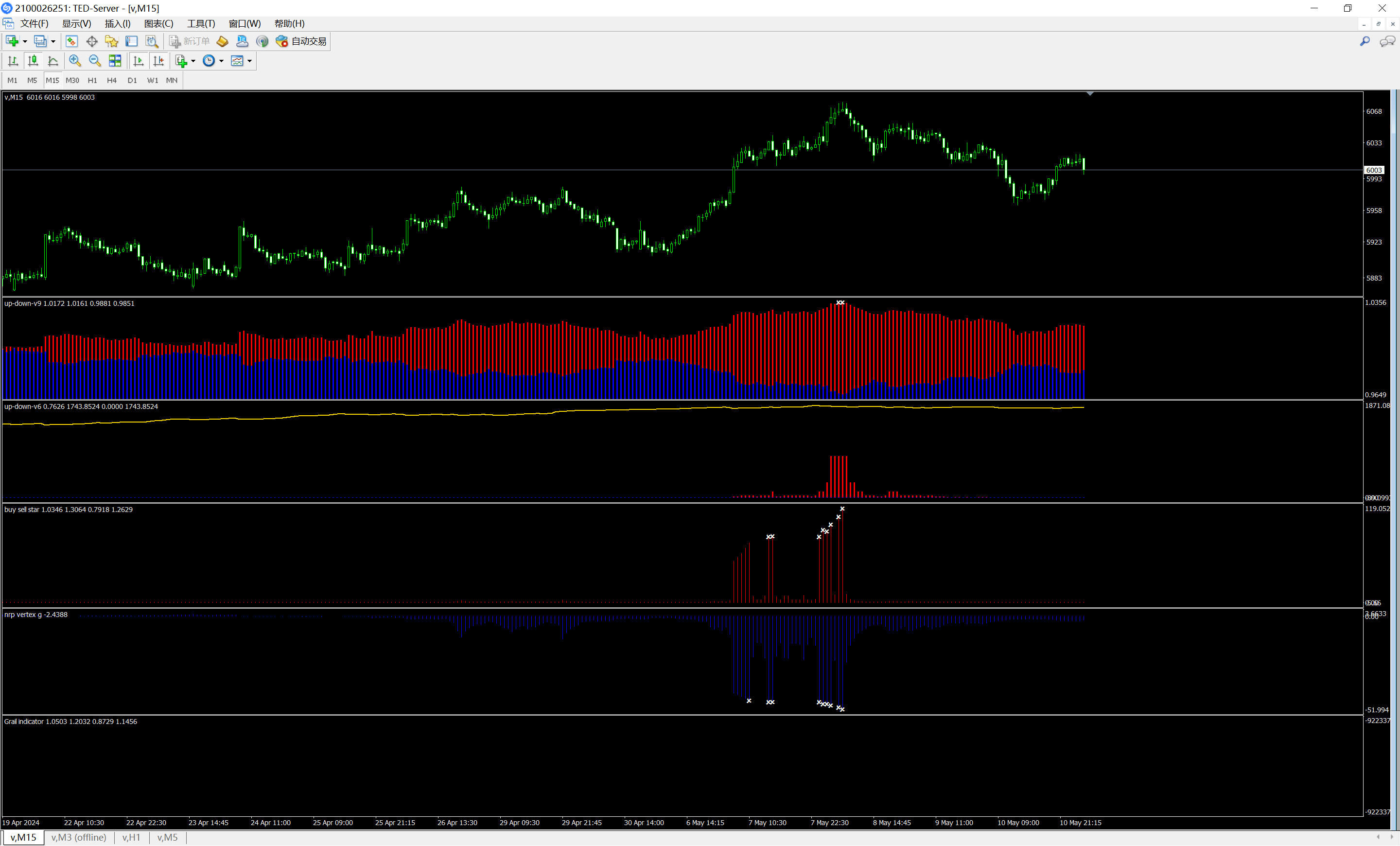1400x846 pixels.
Task: Toggle chart shift button
Action: point(158,61)
